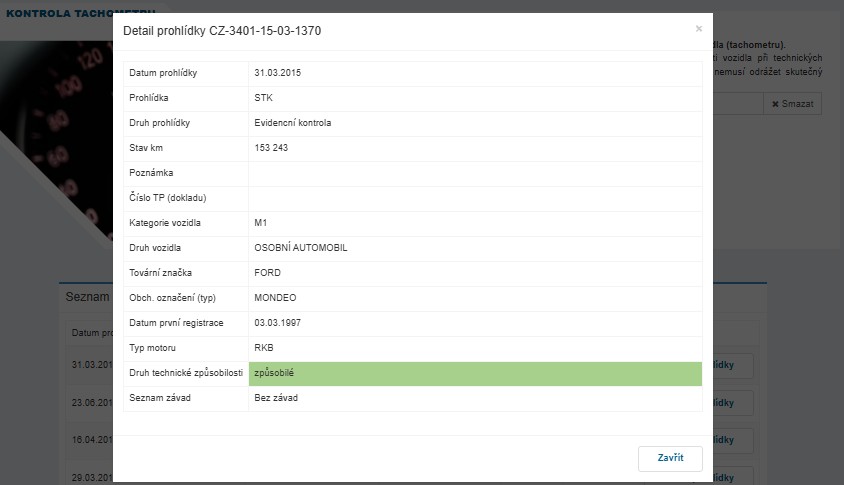Click the Druh prohlídky label
844x485 pixels.
pos(159,123)
